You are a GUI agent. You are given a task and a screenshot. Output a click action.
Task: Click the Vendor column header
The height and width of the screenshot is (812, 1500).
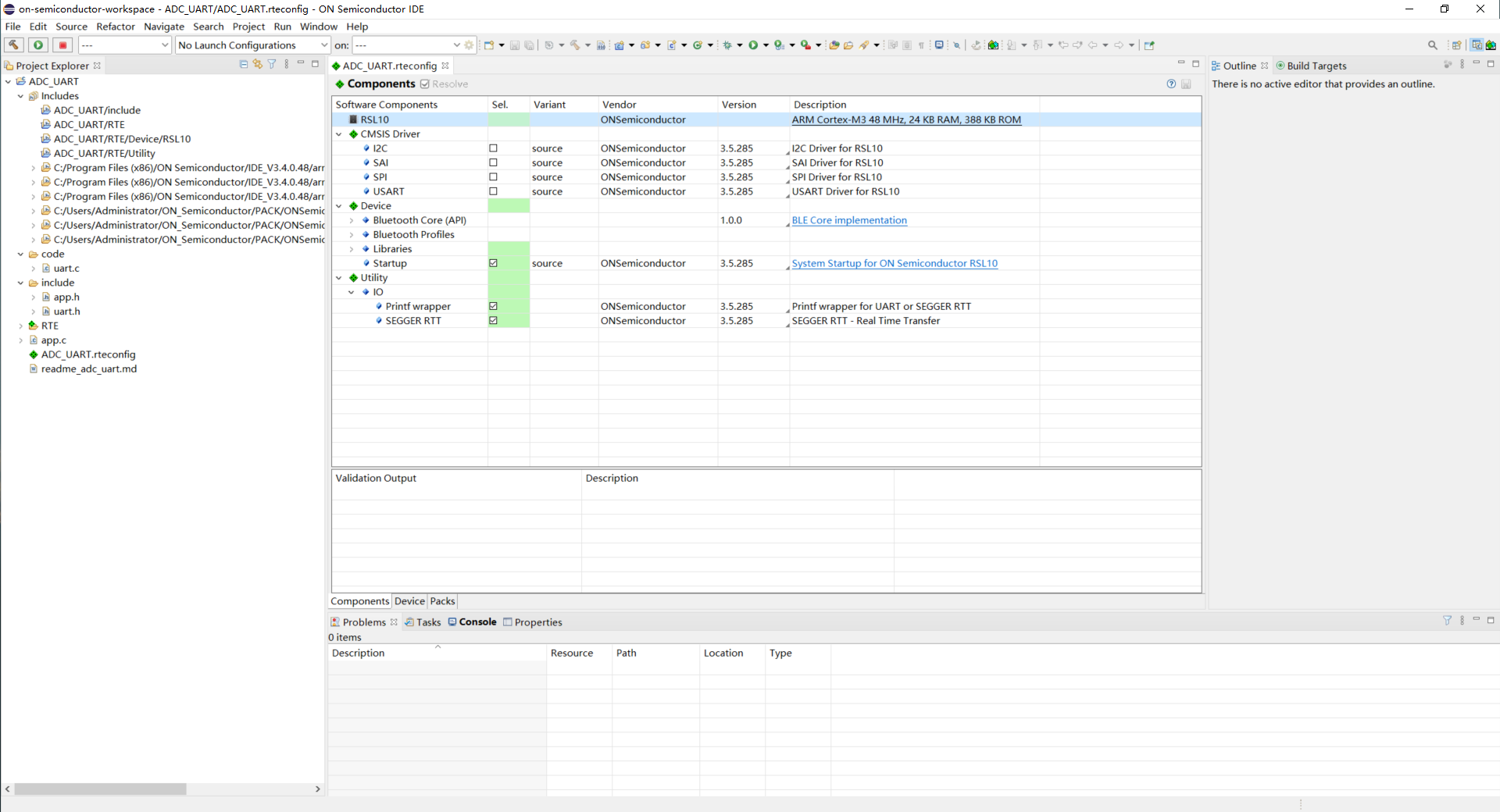(658, 105)
